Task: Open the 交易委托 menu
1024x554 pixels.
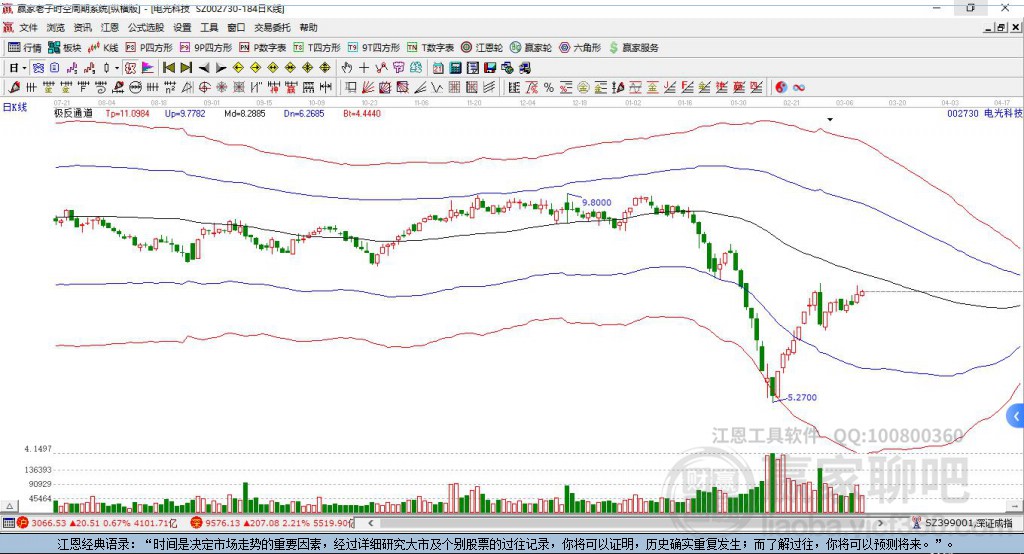Action: click(272, 27)
